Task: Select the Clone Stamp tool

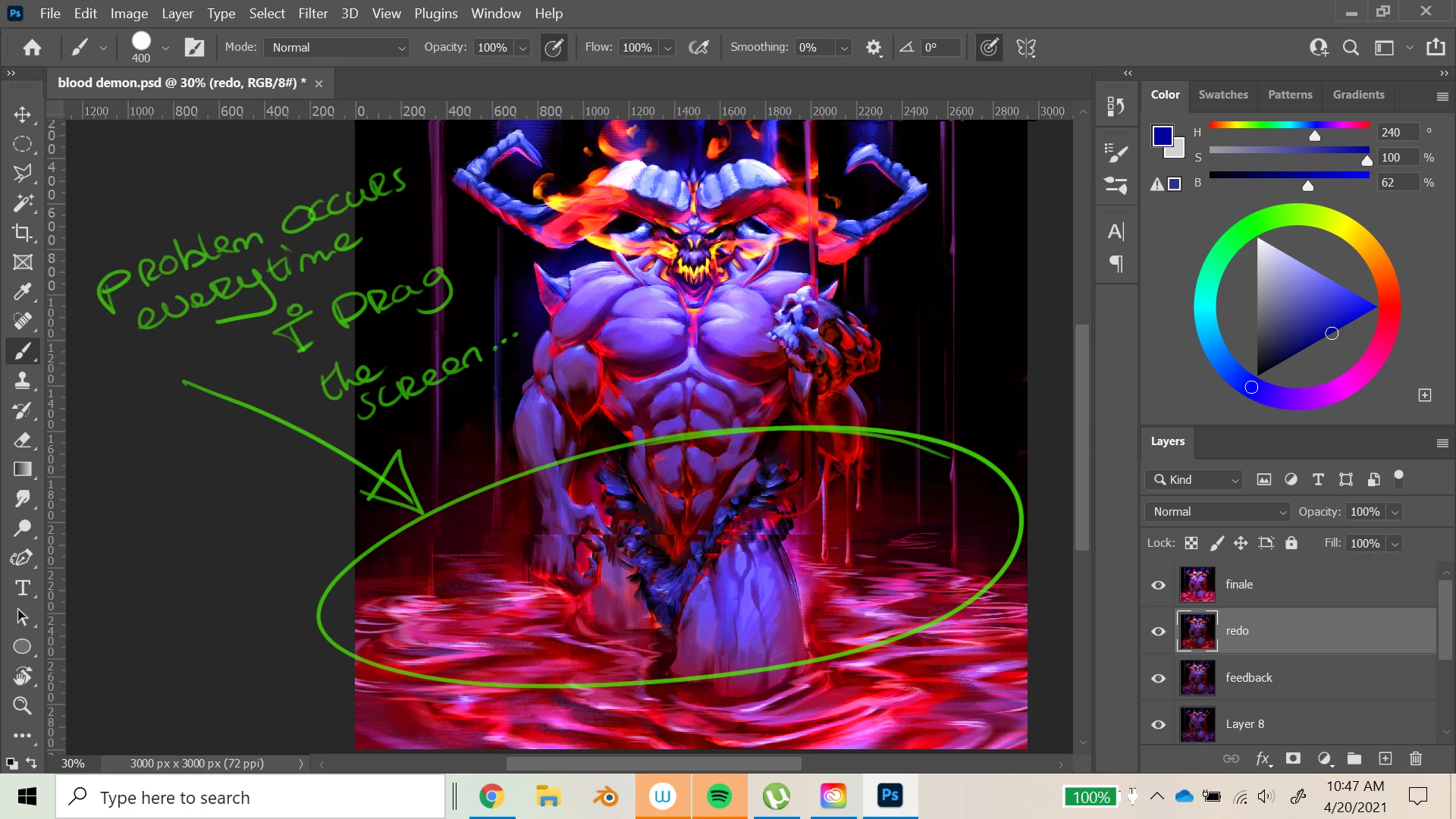Action: 22,381
